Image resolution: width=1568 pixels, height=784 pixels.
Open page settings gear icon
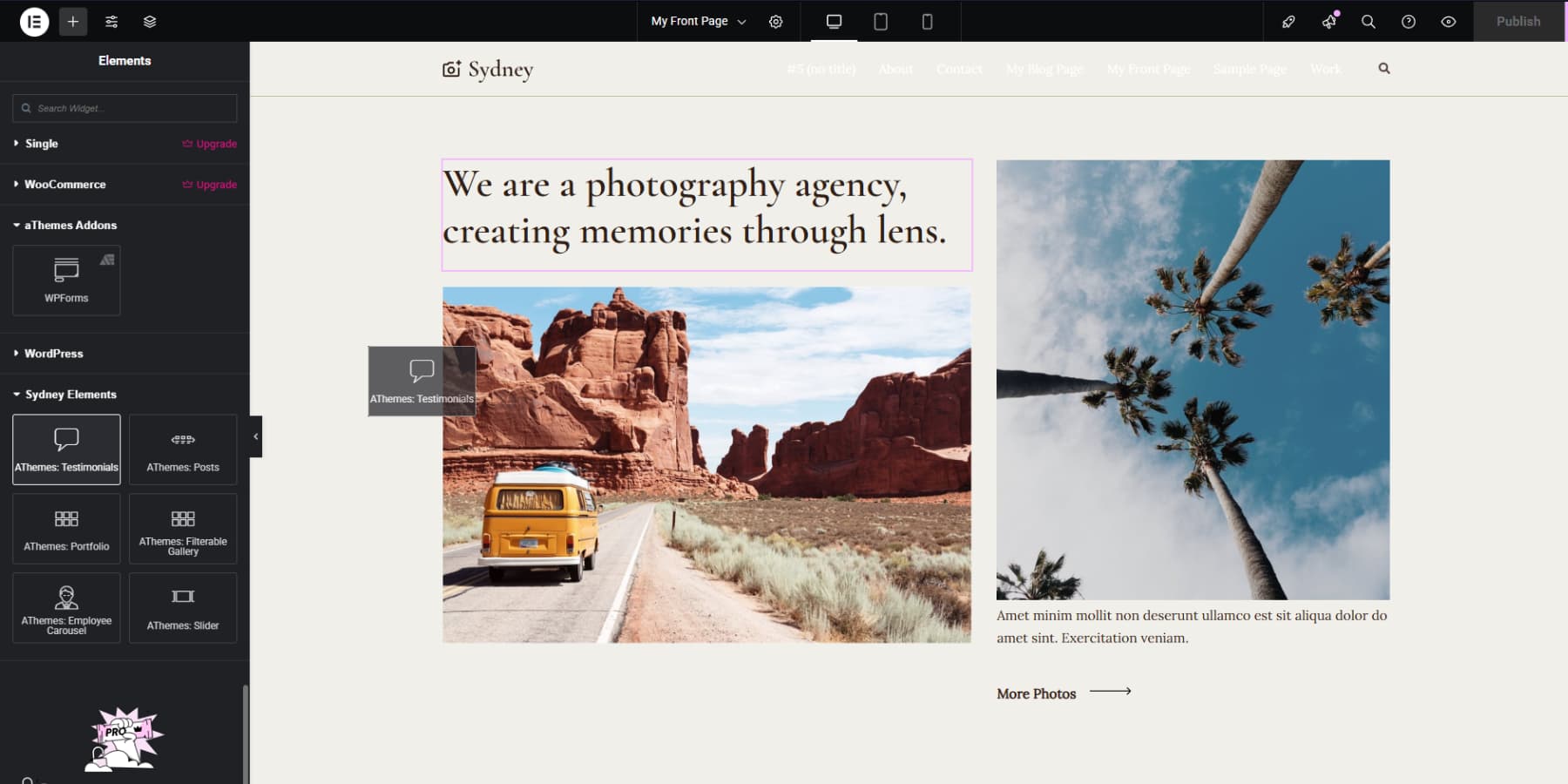[776, 21]
